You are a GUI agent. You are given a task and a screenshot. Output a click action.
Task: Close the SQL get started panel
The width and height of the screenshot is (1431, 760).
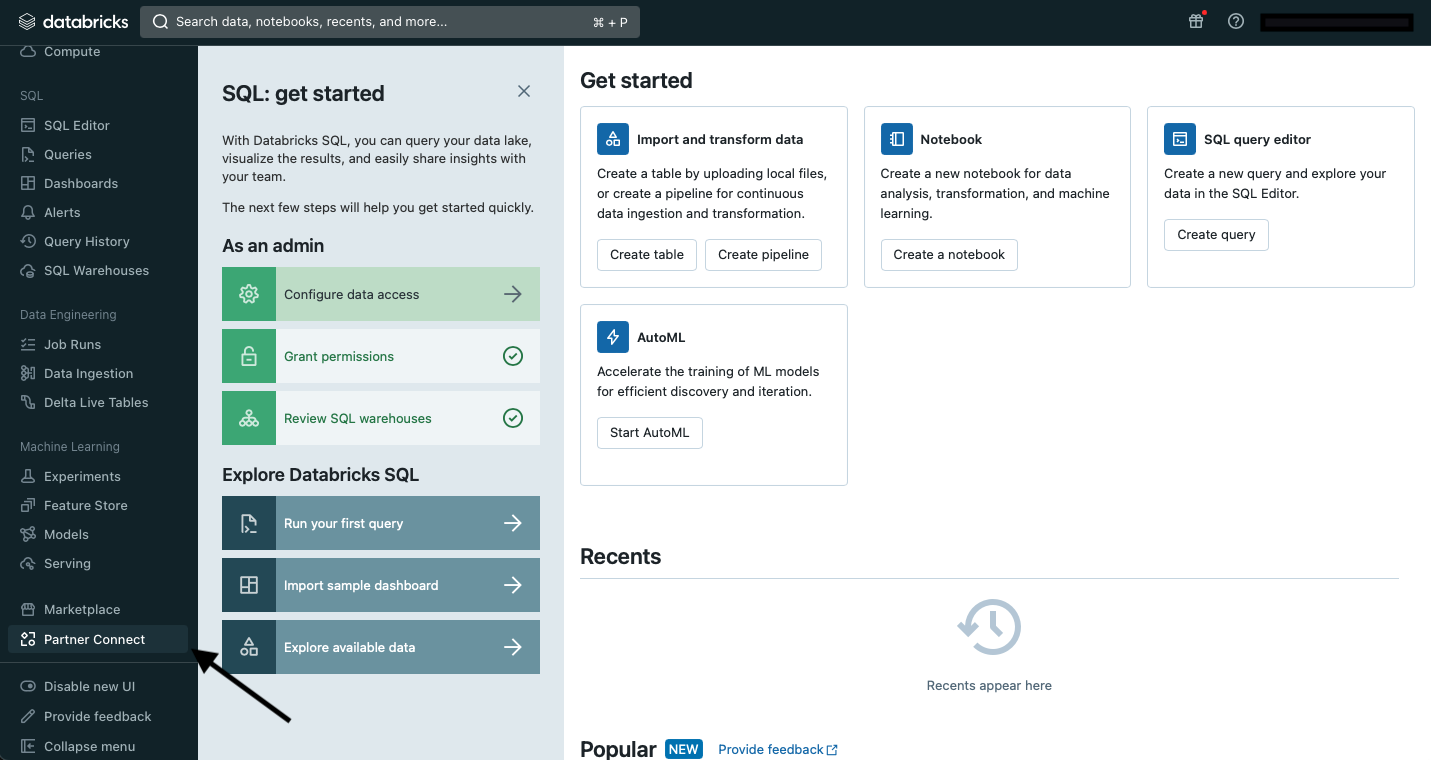[524, 91]
